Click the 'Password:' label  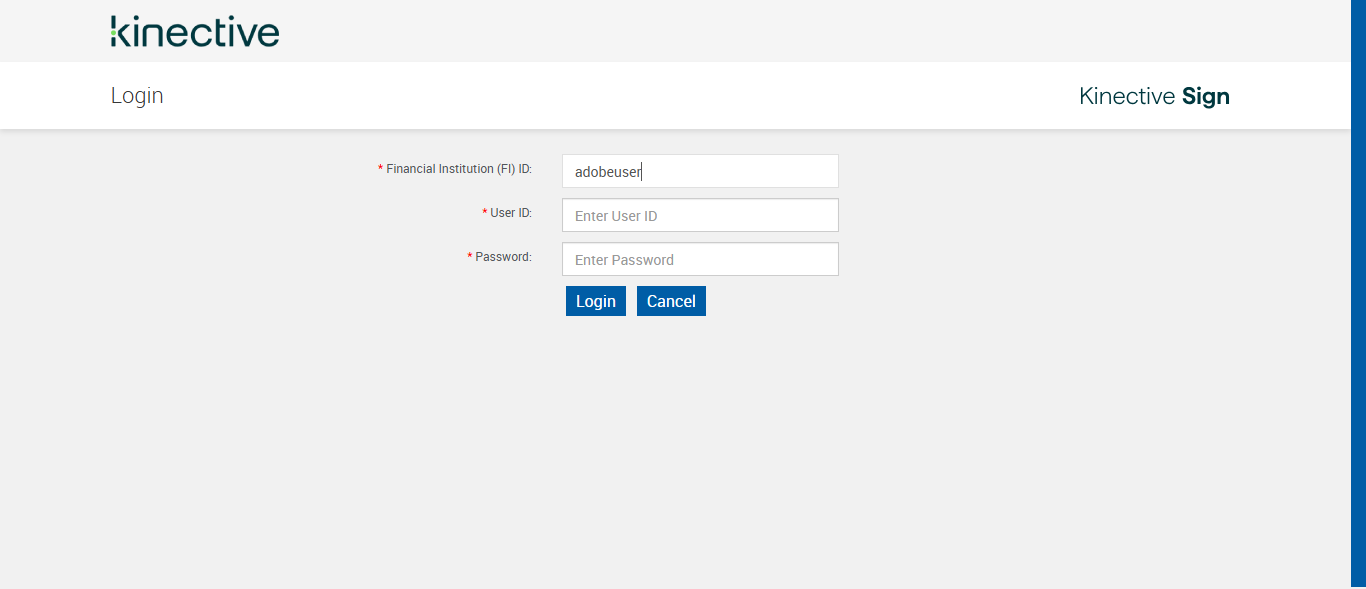(x=503, y=257)
